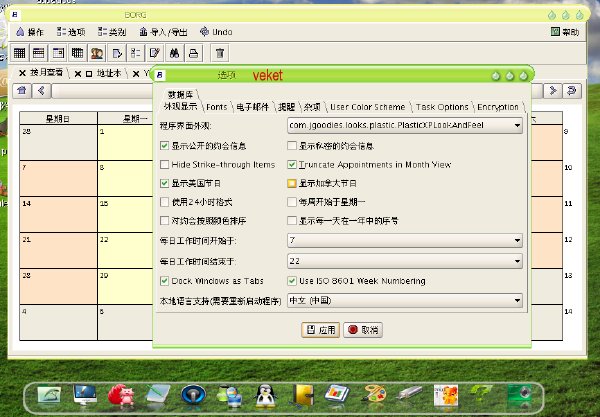600x417 pixels.
Task: Switch to the 电子邮件 tab
Action: [253, 107]
